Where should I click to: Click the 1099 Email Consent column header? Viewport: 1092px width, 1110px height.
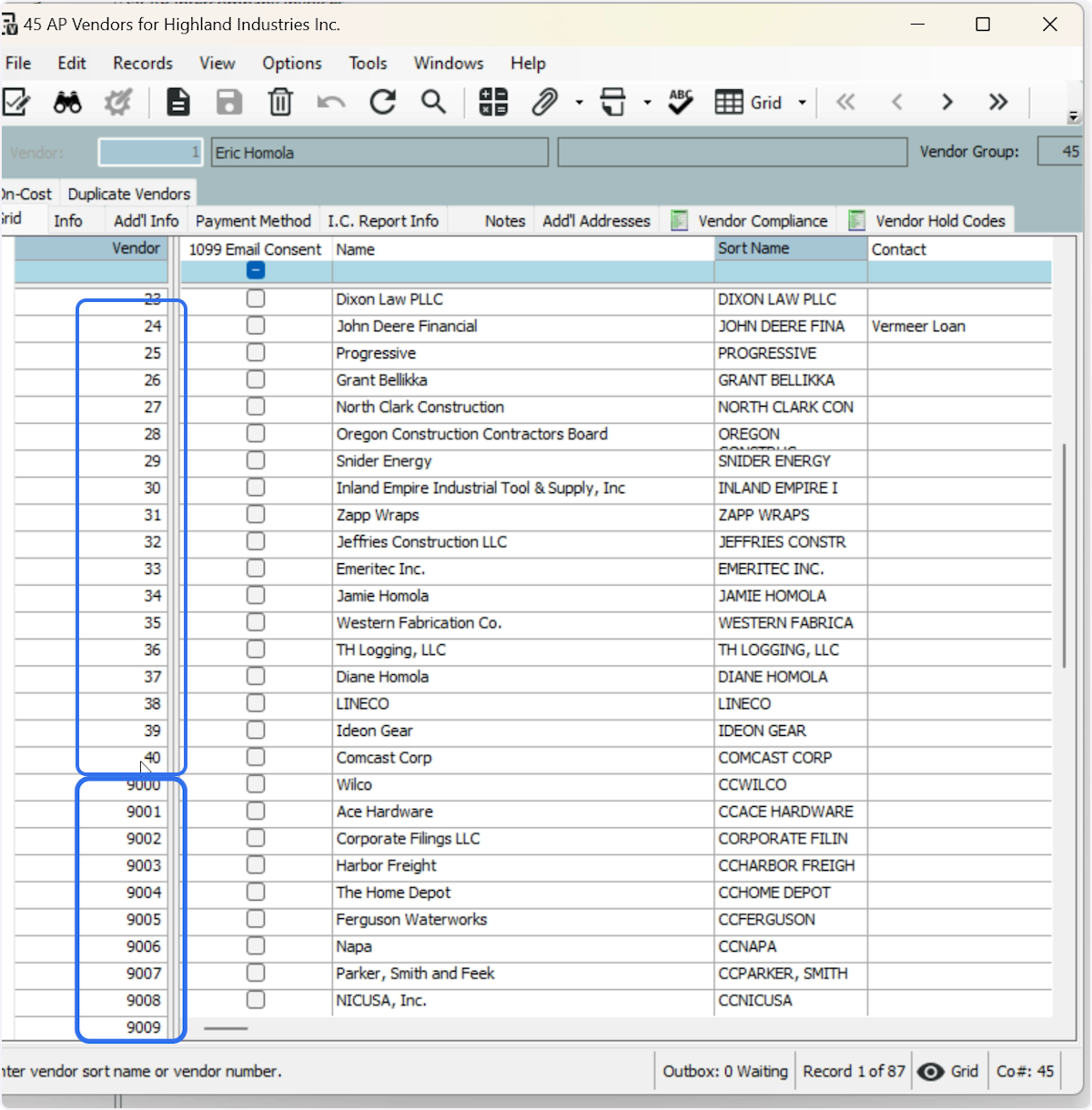(256, 248)
